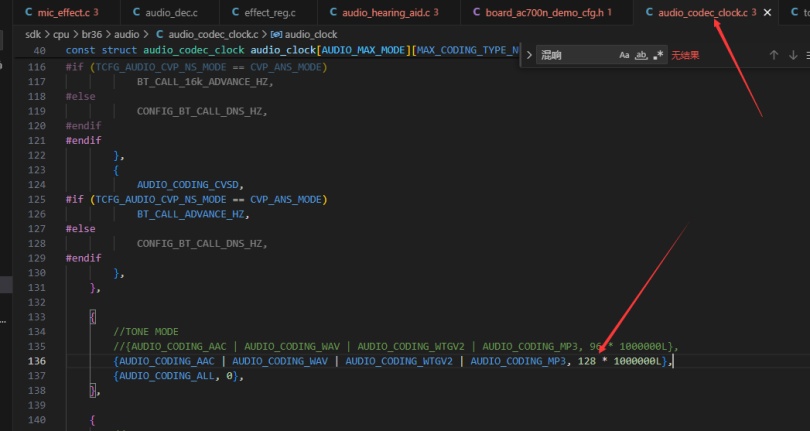This screenshot has width=810, height=431.
Task: Click BT_CALL_ADVANCE_HZ on line 126
Action: 190,214
